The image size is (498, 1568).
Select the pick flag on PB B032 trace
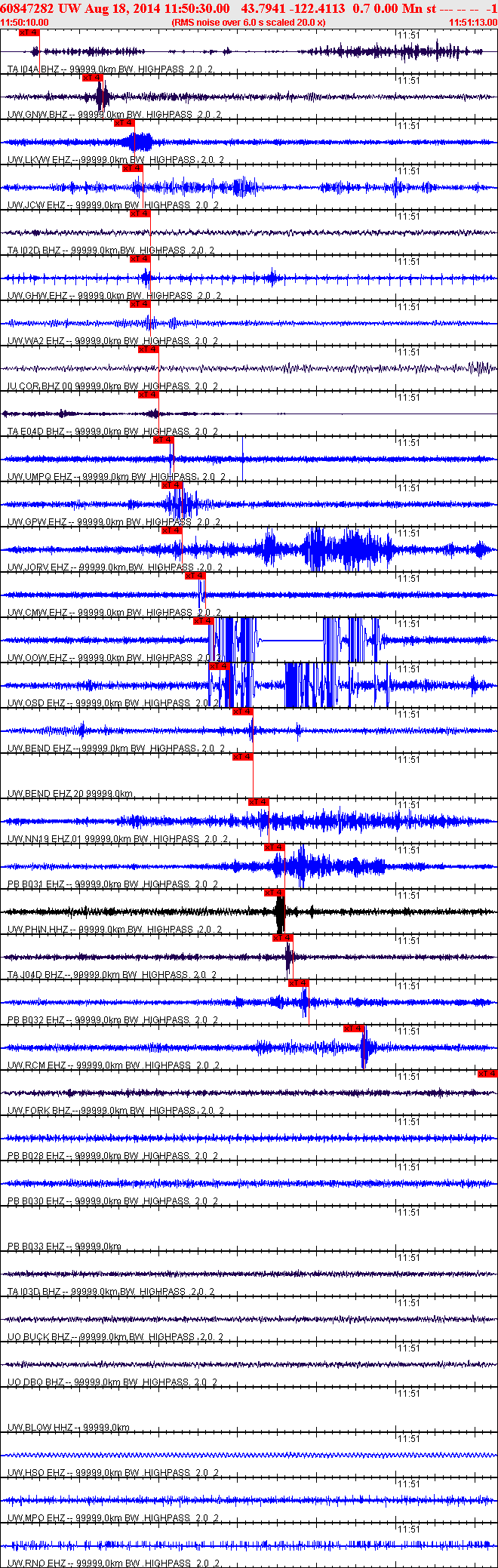click(x=299, y=983)
